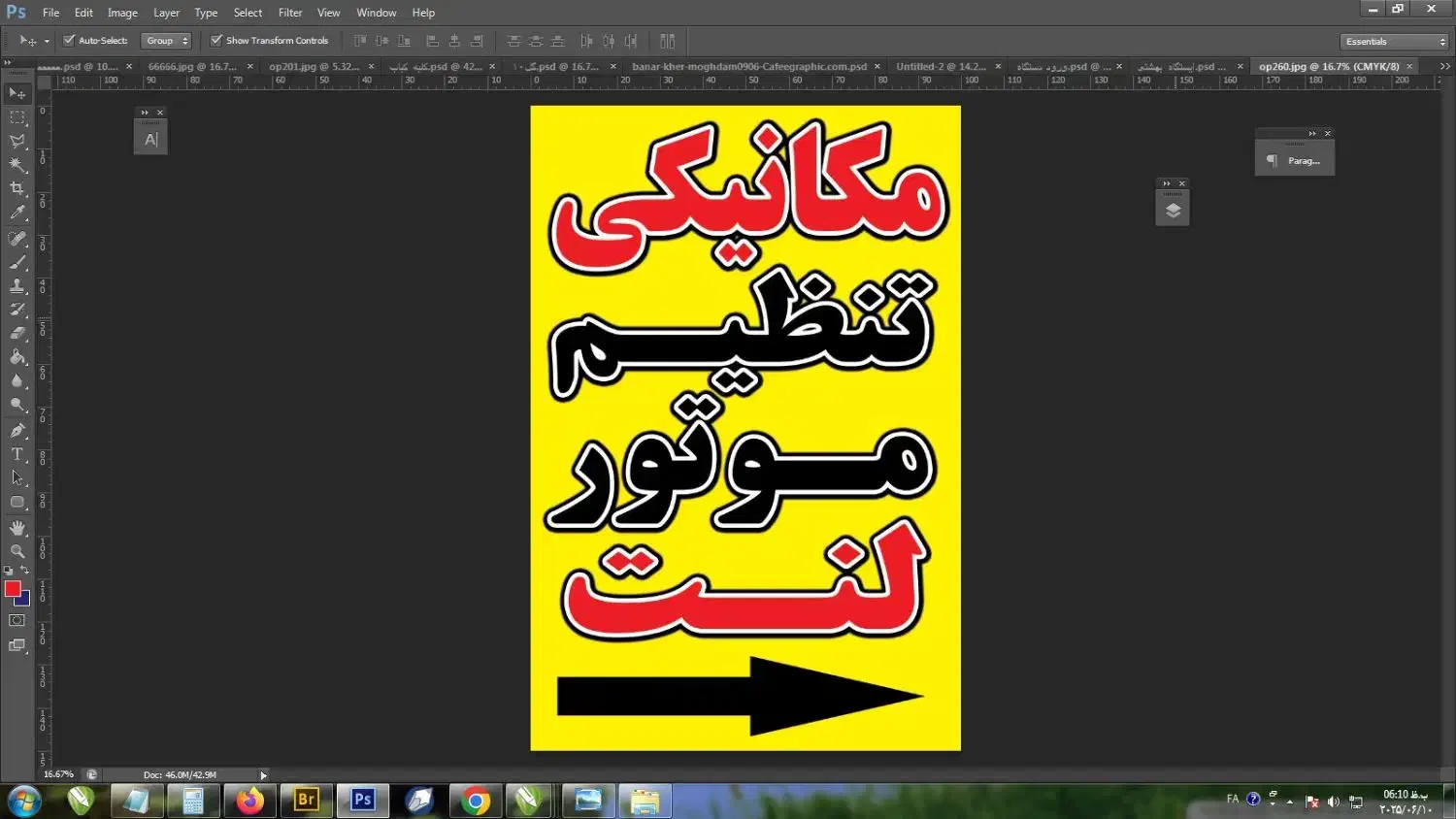Open the collapsed Layers panel icon
Viewport: 1456px width, 819px height.
[1173, 211]
